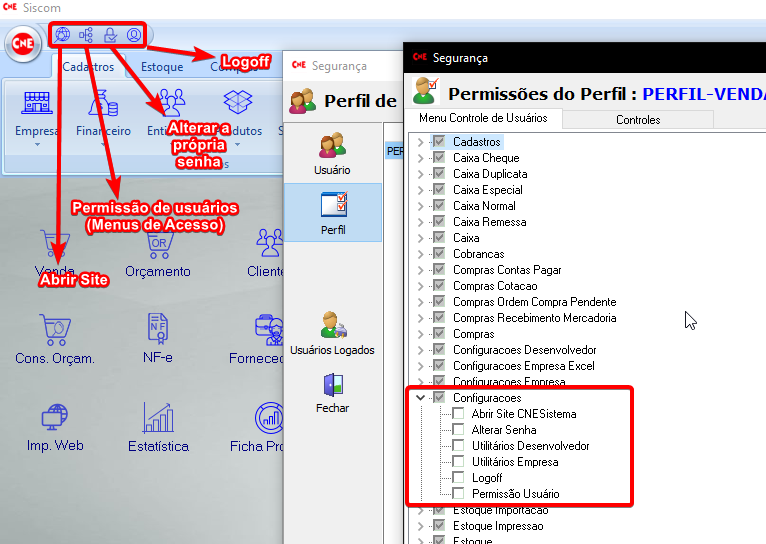Switch to the Controles tab
The image size is (766, 544).
pyautogui.click(x=637, y=120)
